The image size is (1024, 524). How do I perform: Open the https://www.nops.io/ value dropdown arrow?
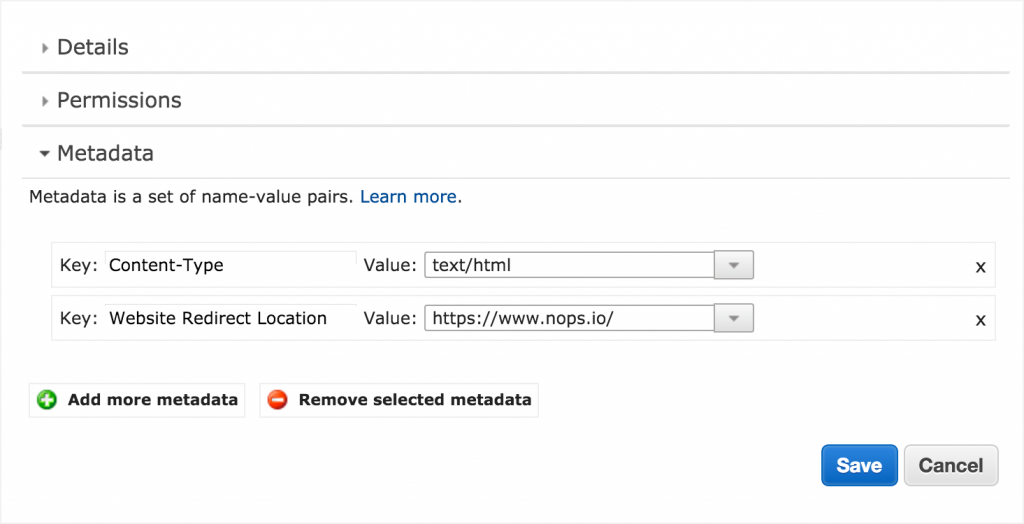pos(734,318)
